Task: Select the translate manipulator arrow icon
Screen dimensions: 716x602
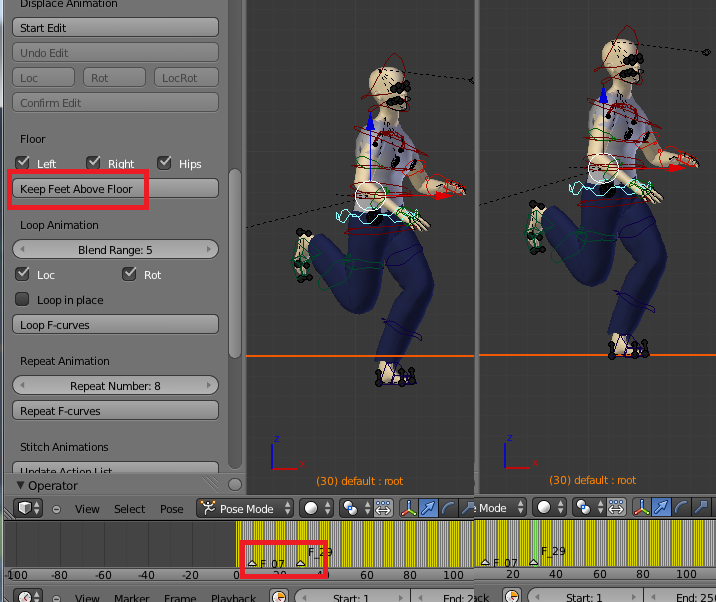Action: pos(428,508)
